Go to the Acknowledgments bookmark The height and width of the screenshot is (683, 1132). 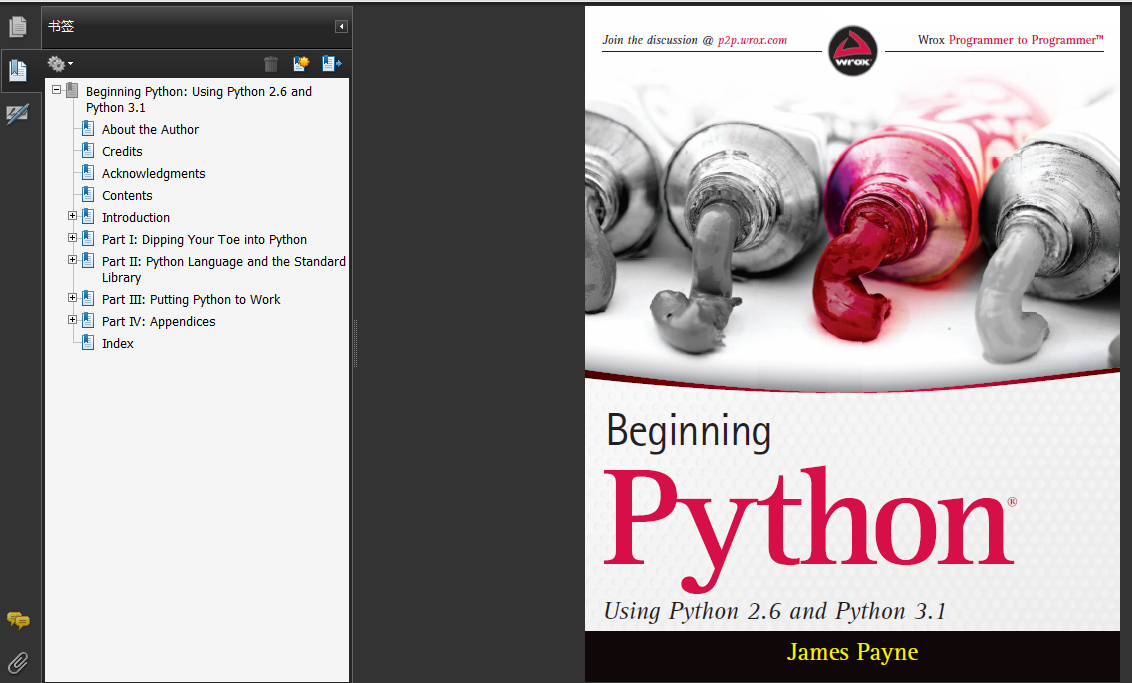pyautogui.click(x=153, y=174)
